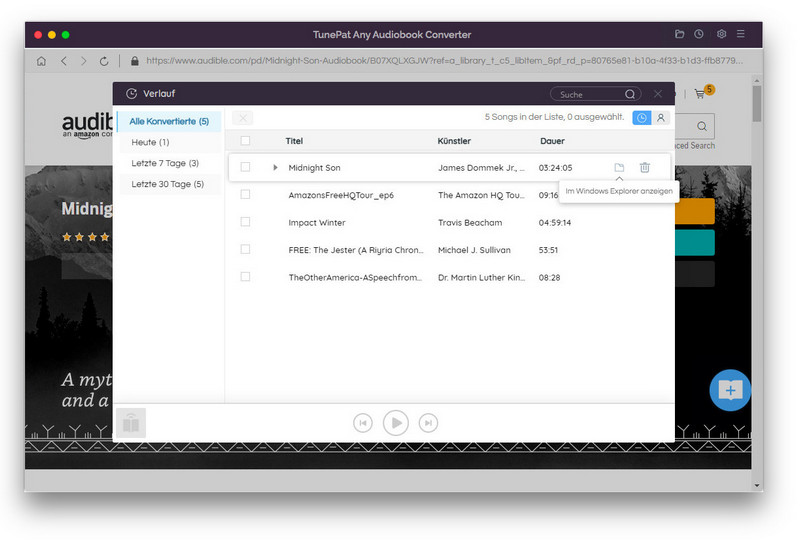Navigate back in the browser bar
The image size is (800, 544).
tap(64, 61)
